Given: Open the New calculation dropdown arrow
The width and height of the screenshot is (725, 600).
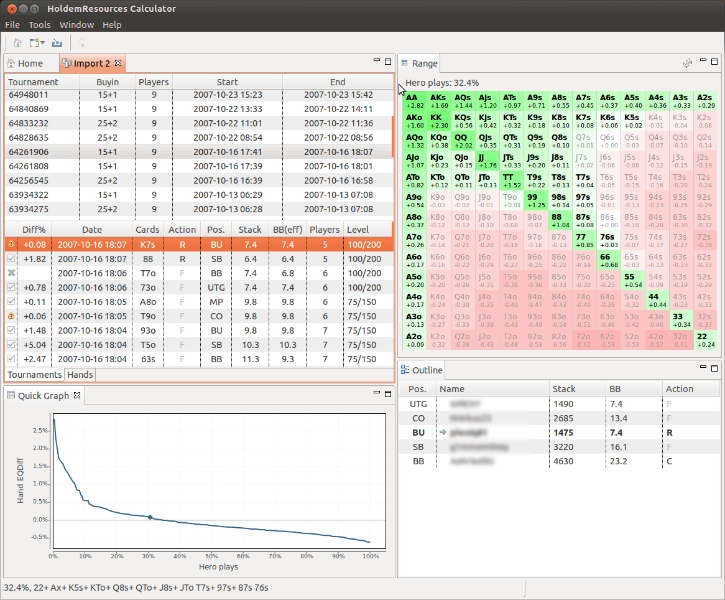Looking at the screenshot, I should 43,43.
